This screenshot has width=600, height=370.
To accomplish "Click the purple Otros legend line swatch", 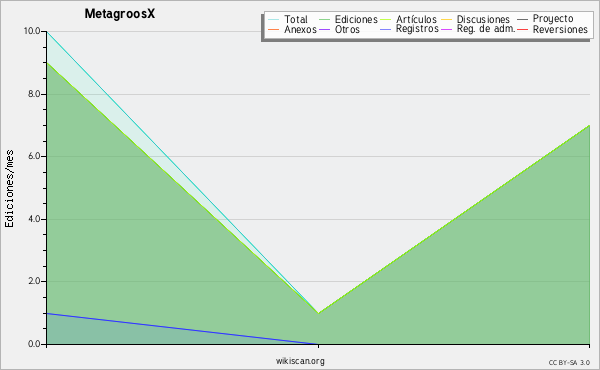I will coord(324,29).
